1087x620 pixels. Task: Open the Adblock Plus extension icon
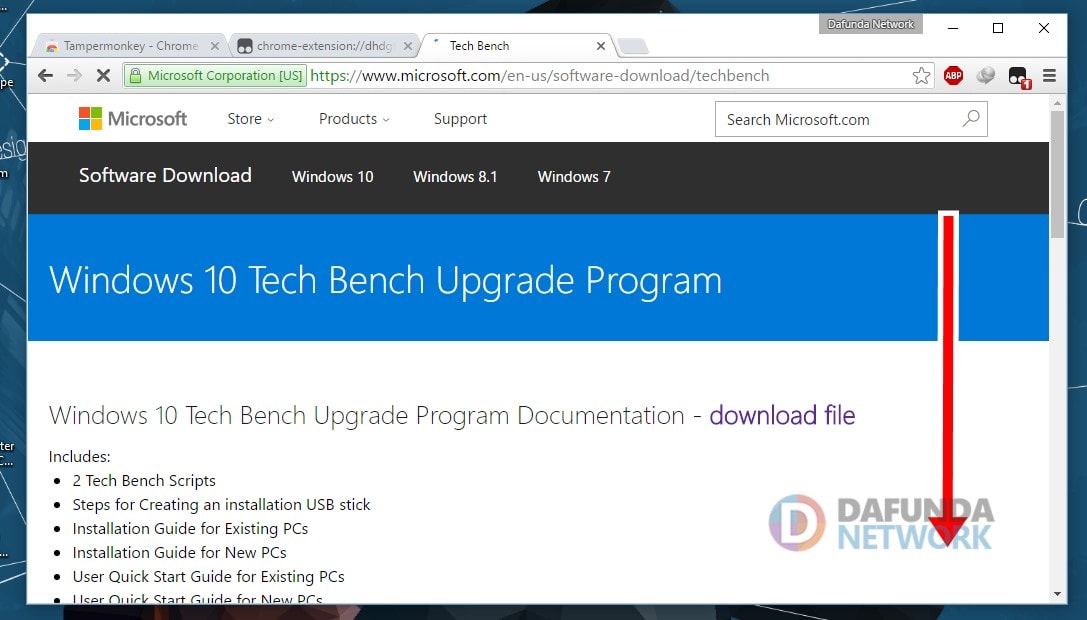(x=953, y=76)
